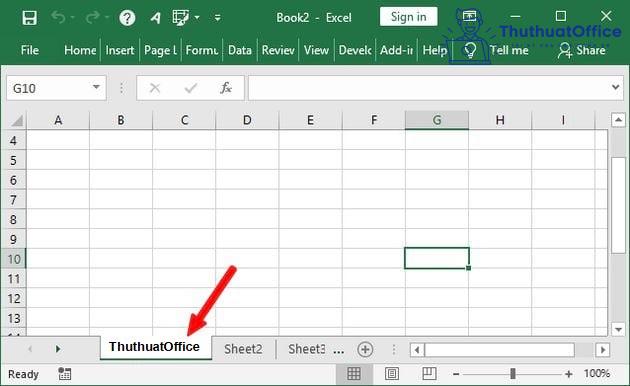Click the horizontal scrollbar right arrow
The height and width of the screenshot is (386, 630).
[x=603, y=350]
